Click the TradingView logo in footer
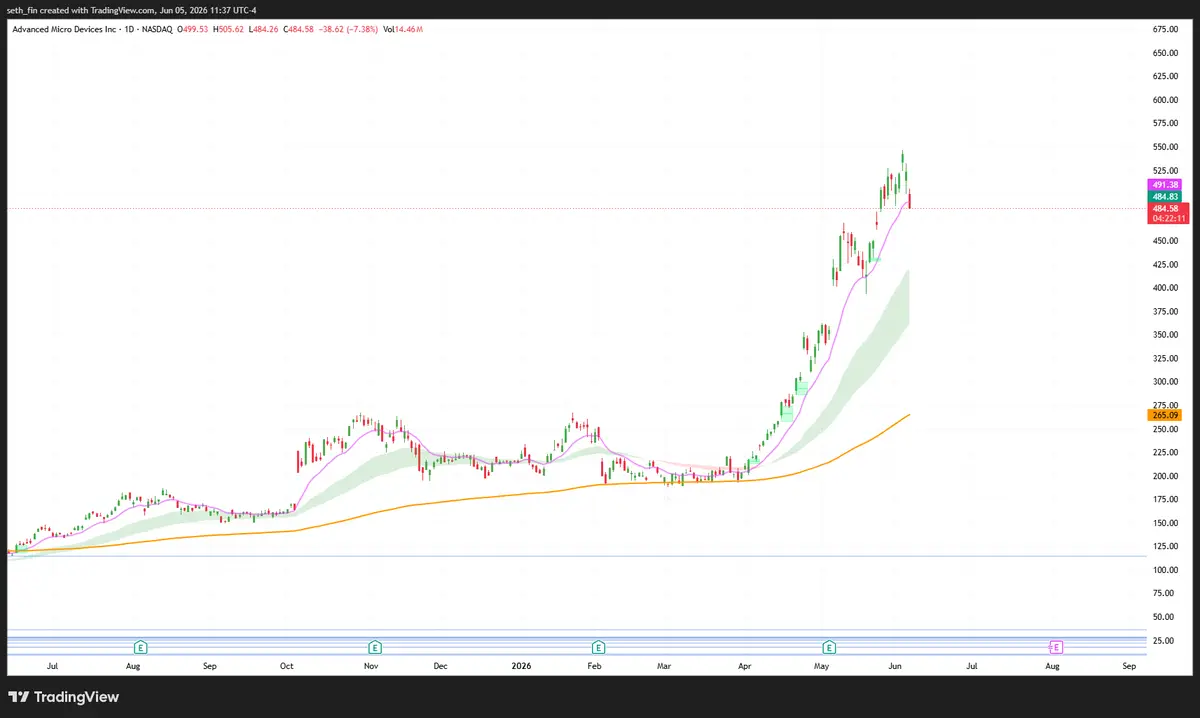The height and width of the screenshot is (718, 1200). [x=64, y=697]
